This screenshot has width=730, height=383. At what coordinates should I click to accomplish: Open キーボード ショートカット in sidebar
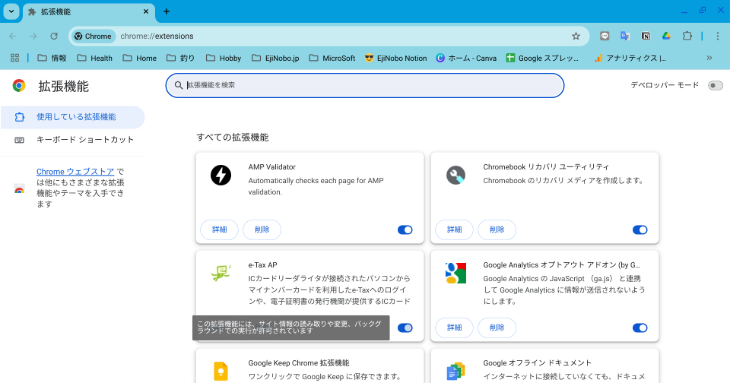[73, 140]
